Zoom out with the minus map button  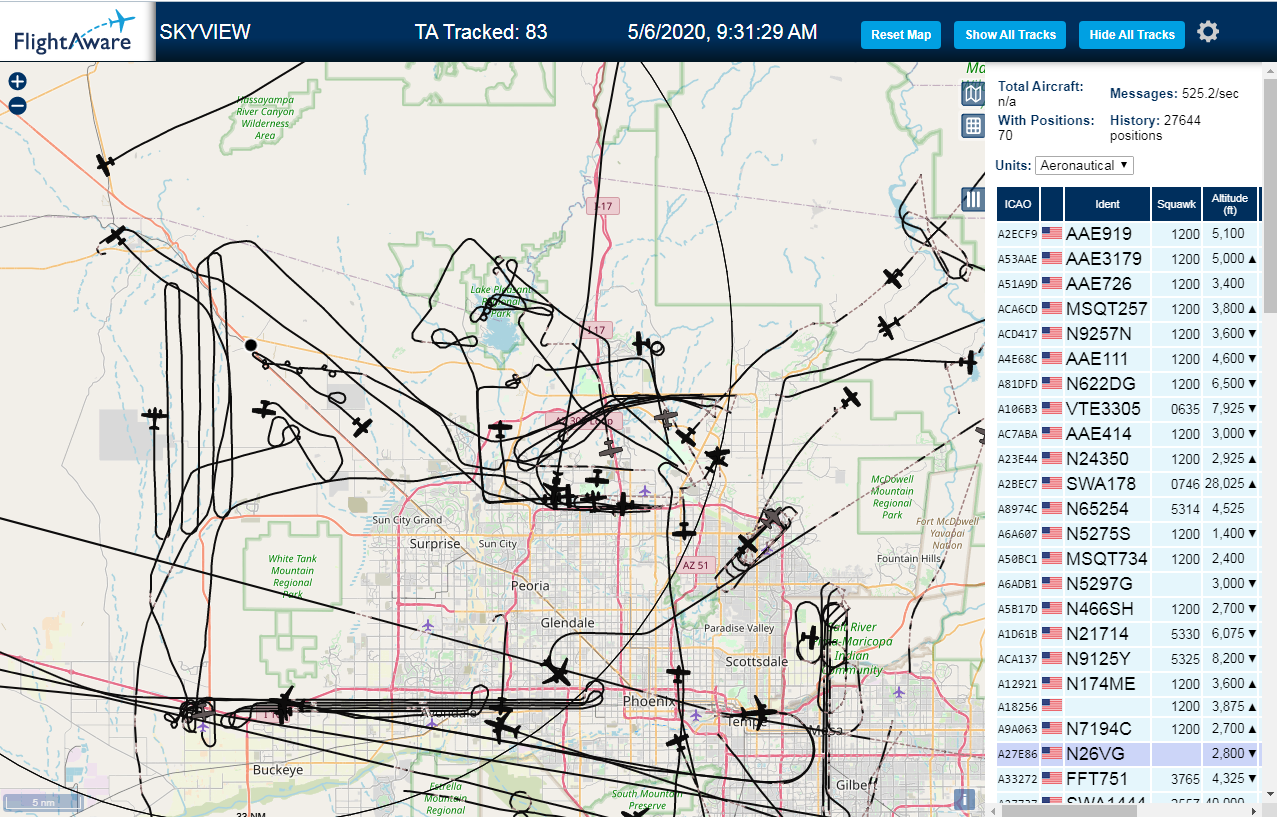point(17,106)
